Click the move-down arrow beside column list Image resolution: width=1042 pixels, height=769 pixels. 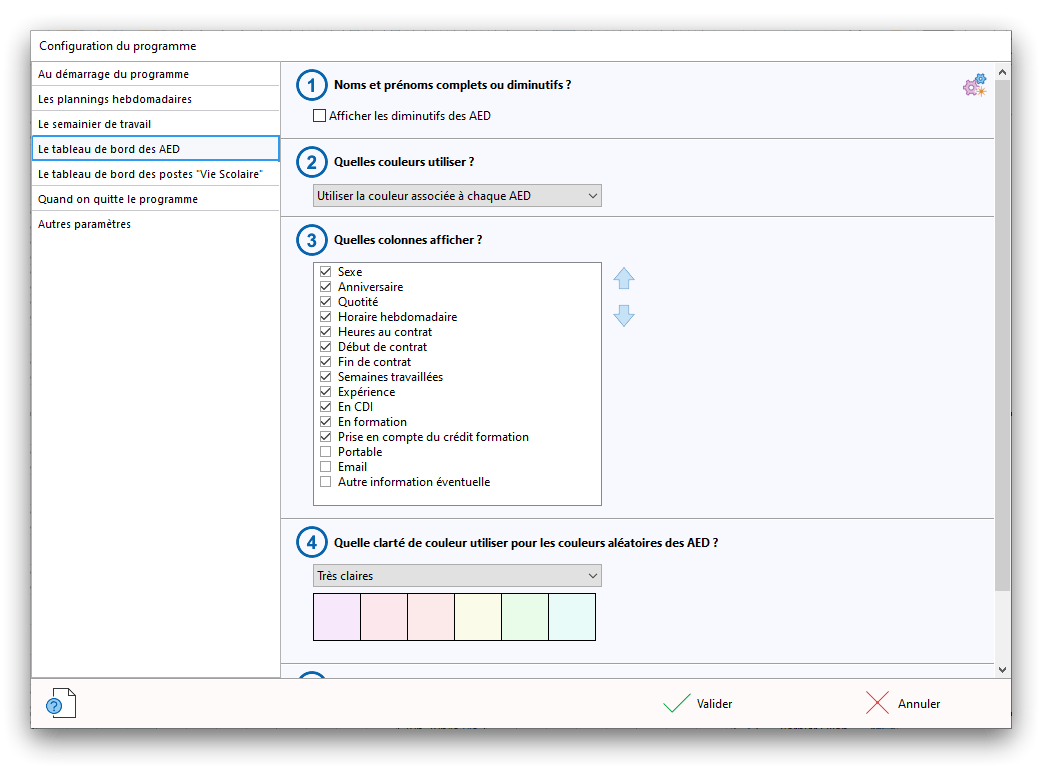pyautogui.click(x=624, y=316)
